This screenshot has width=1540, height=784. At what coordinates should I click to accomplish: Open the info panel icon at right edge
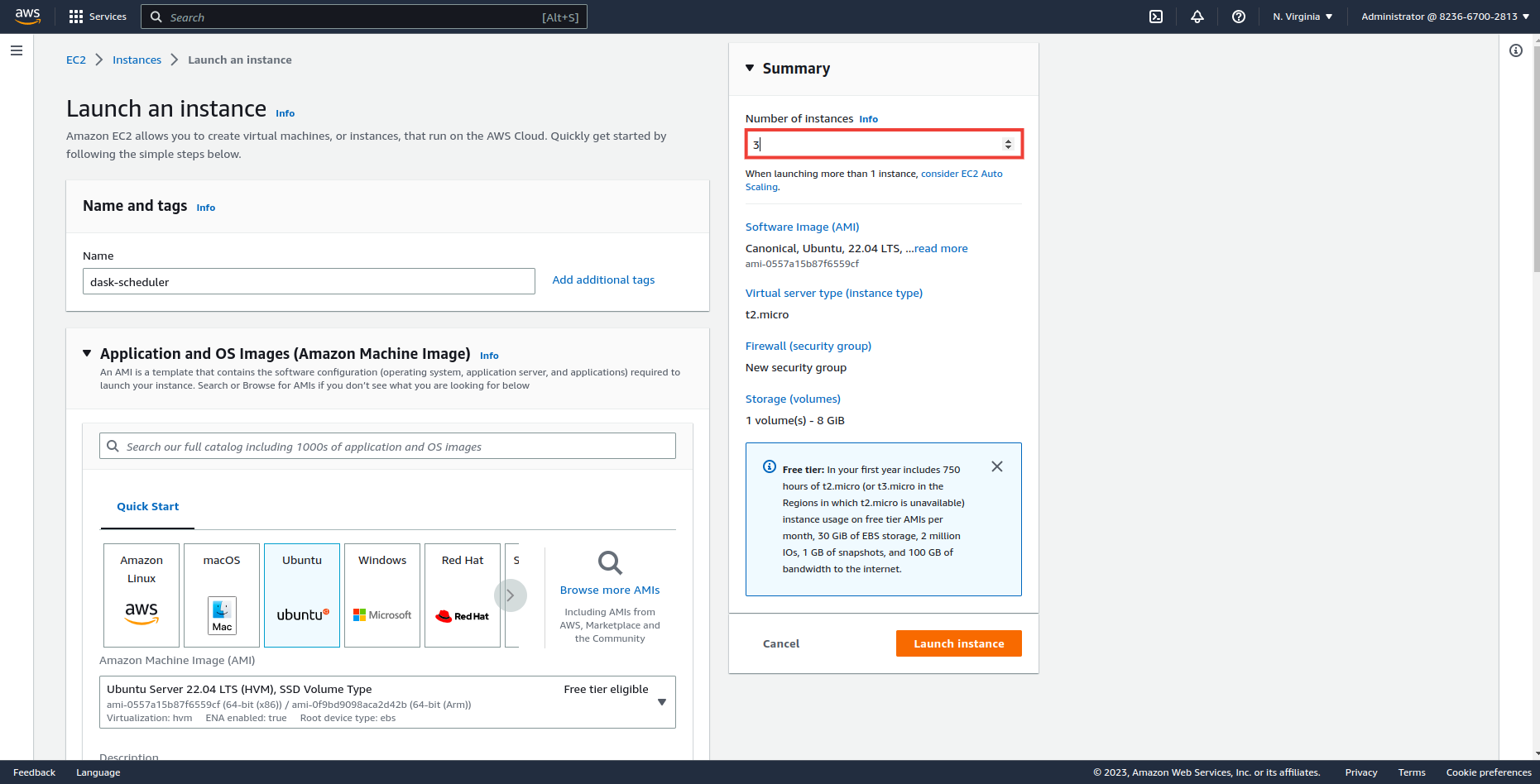pos(1516,50)
